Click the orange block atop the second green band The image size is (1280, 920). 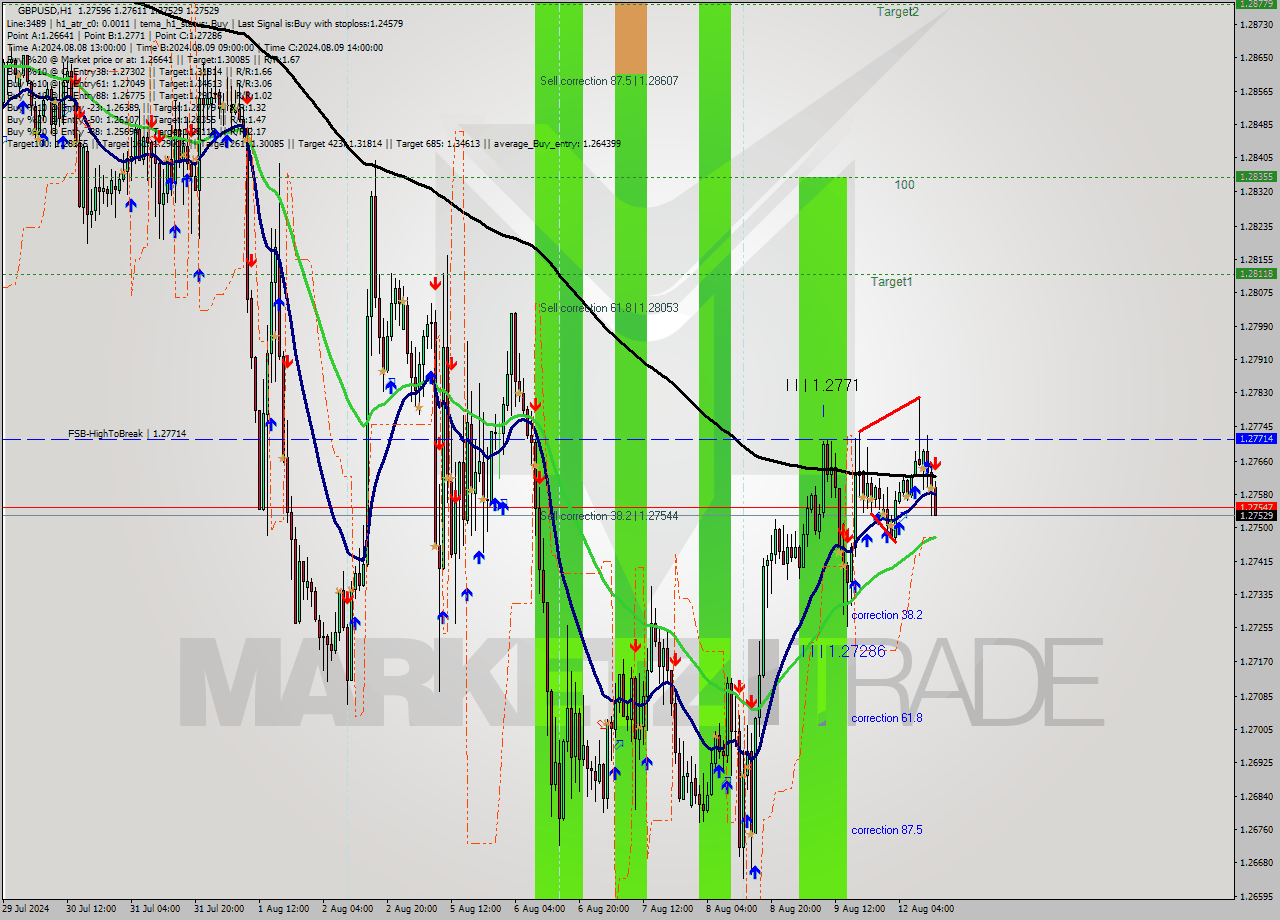[630, 37]
